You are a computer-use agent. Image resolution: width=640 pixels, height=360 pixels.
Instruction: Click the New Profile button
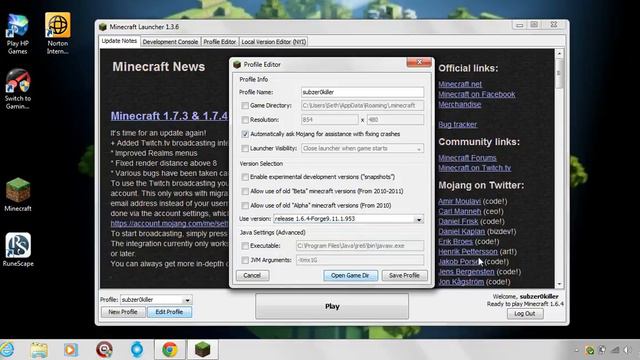pos(123,312)
